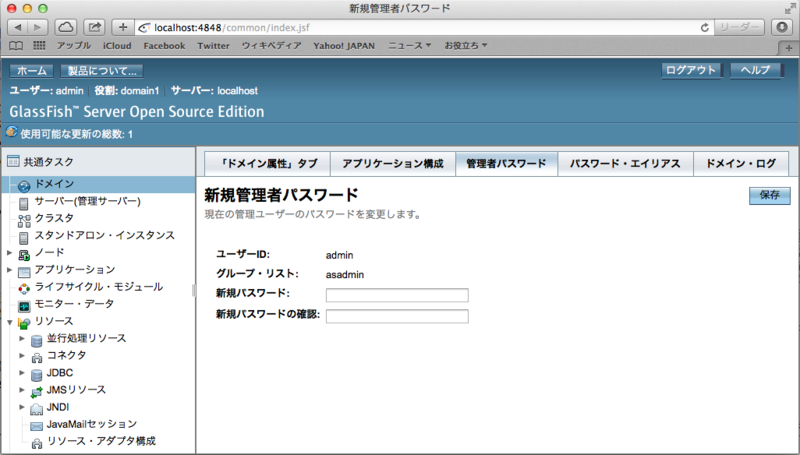800x455 pixels.
Task: Click the リソース folder icon
Action: point(24,323)
